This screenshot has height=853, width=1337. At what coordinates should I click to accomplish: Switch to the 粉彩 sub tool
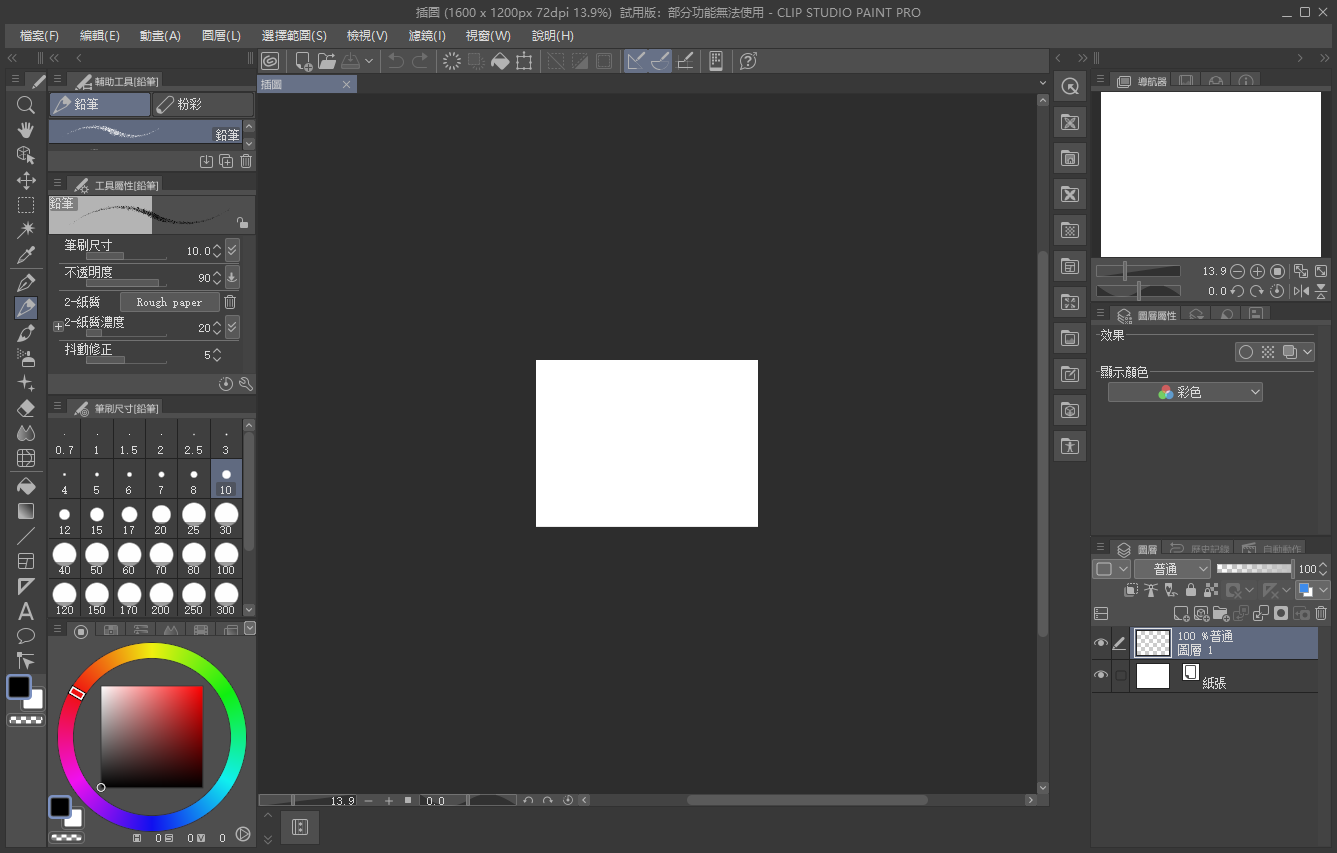(x=202, y=104)
